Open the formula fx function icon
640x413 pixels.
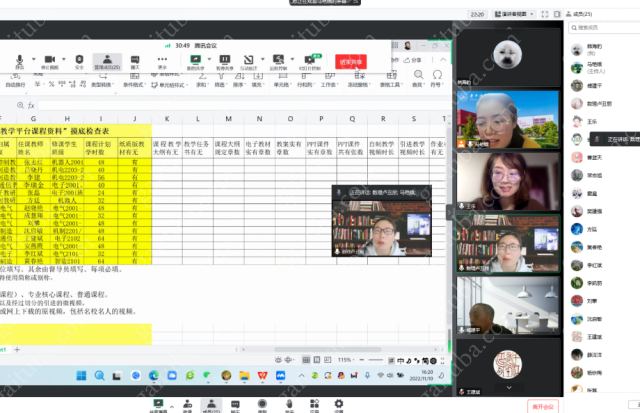30,105
